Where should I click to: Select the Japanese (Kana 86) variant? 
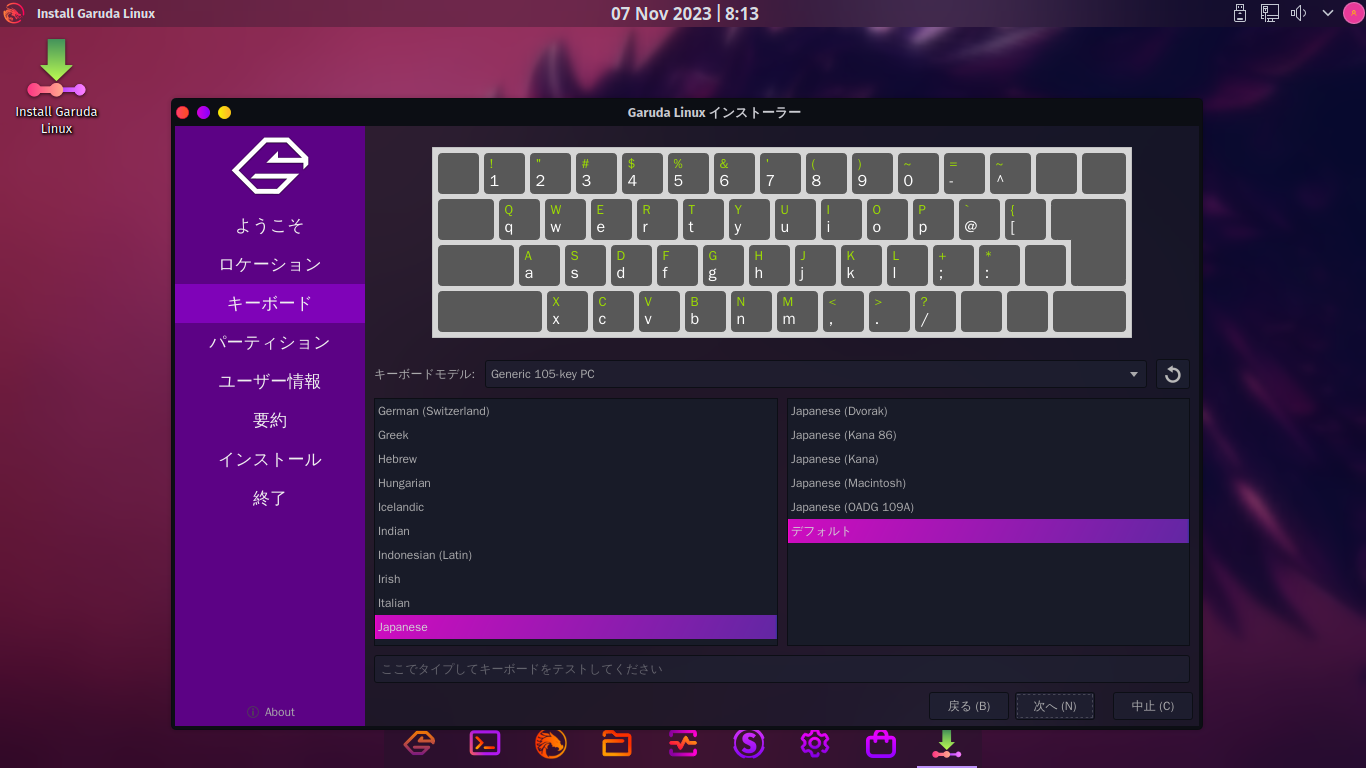tap(988, 435)
